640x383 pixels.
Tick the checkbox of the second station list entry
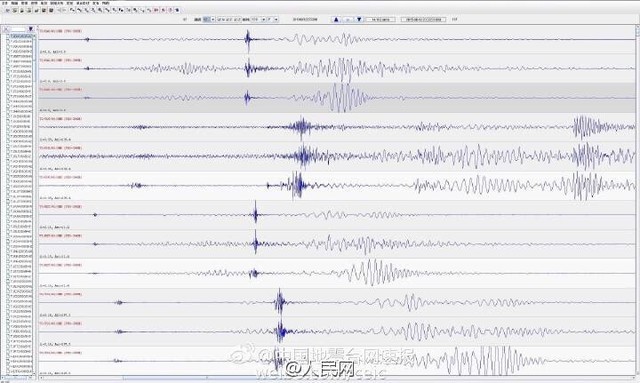8,42
